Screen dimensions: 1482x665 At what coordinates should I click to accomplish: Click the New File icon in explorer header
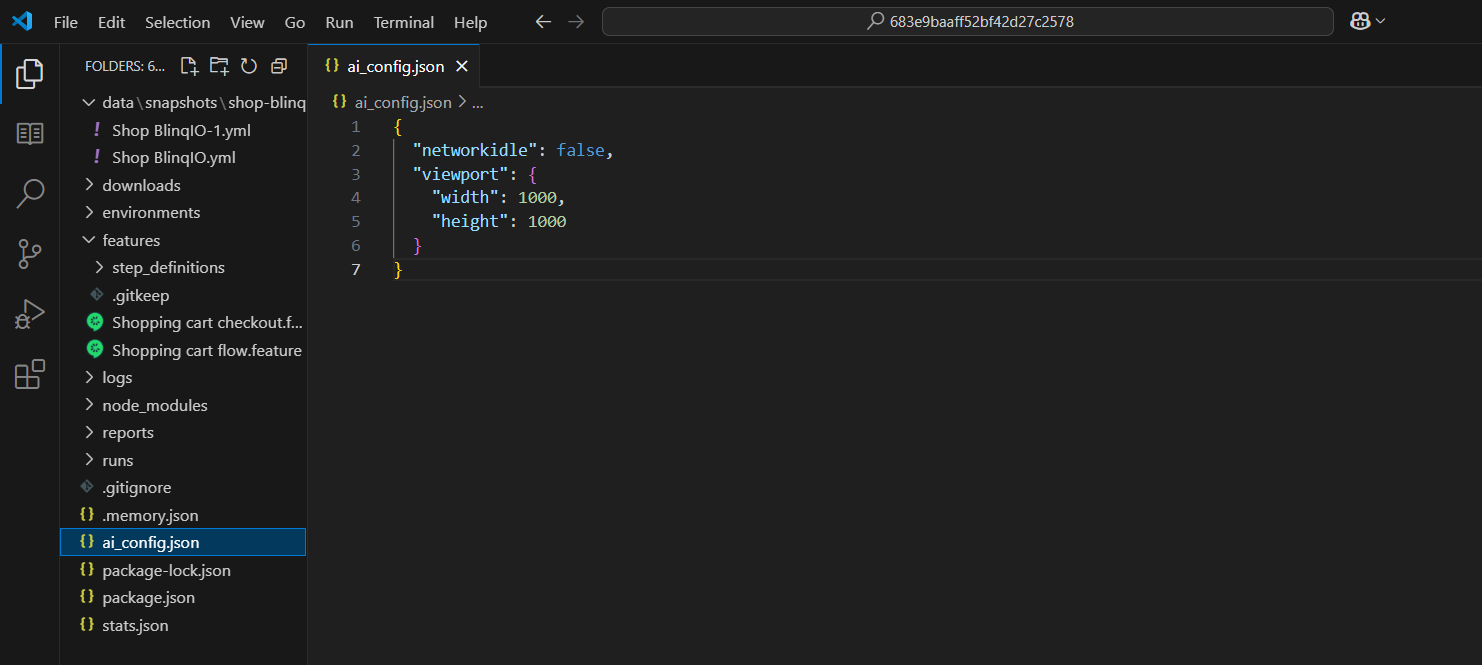(189, 66)
